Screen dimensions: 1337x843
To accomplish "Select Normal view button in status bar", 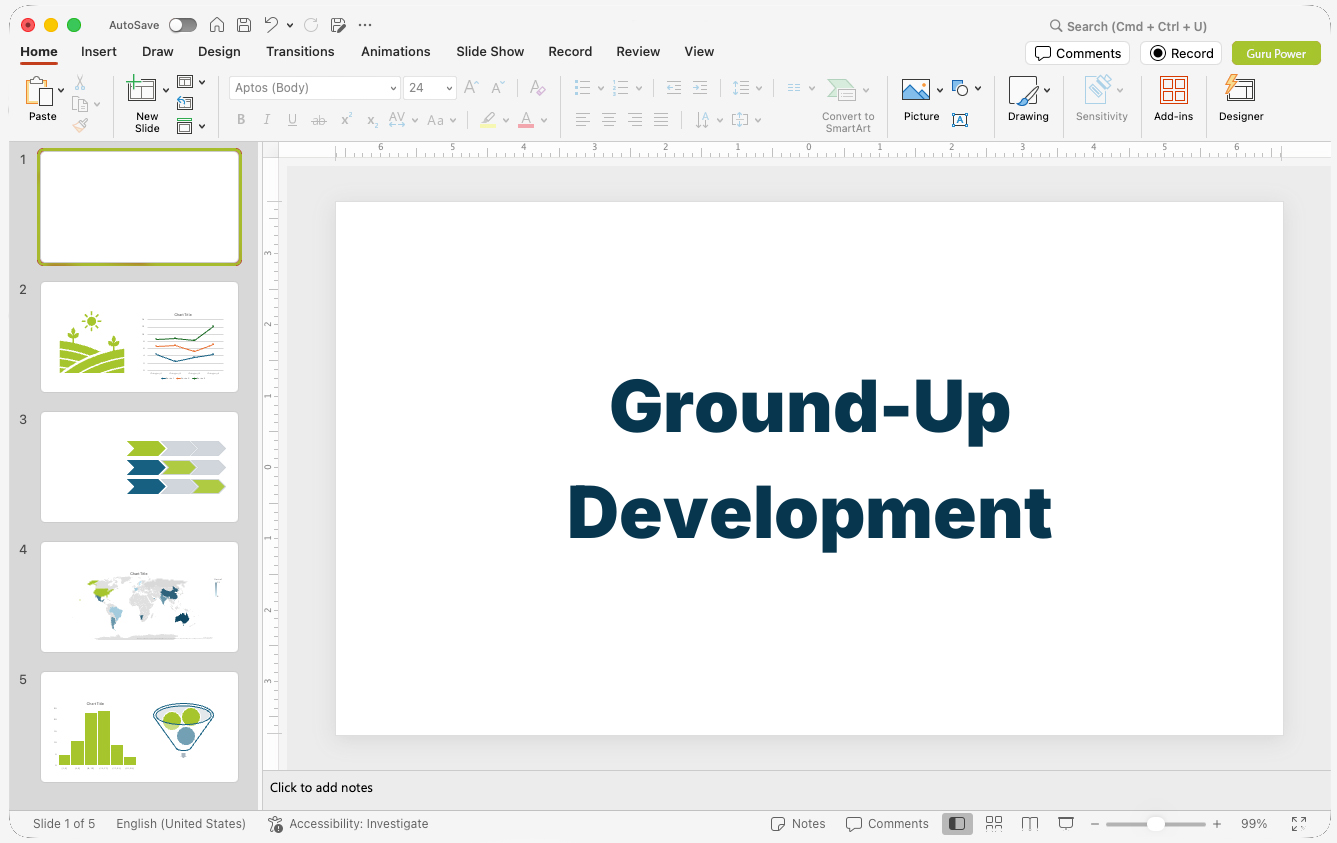I will click(957, 824).
